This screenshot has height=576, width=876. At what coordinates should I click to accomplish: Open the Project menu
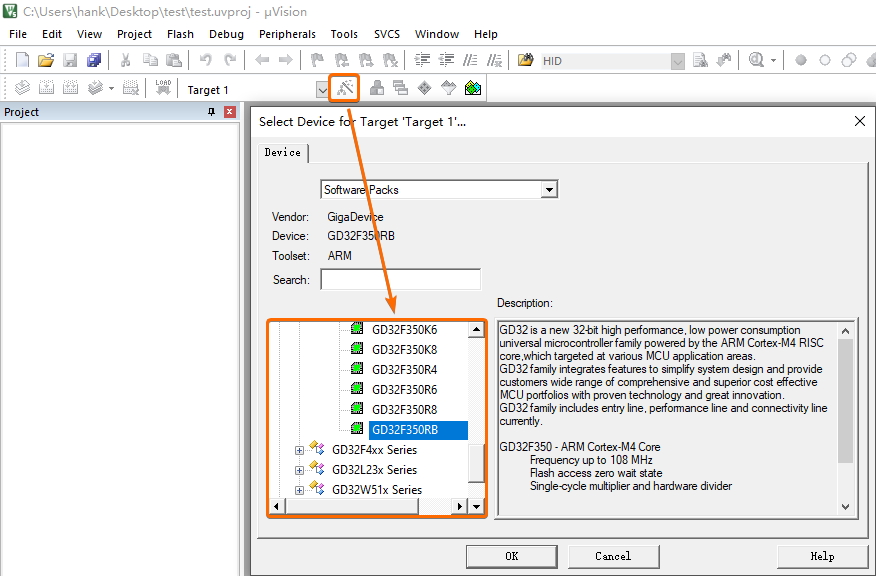134,34
